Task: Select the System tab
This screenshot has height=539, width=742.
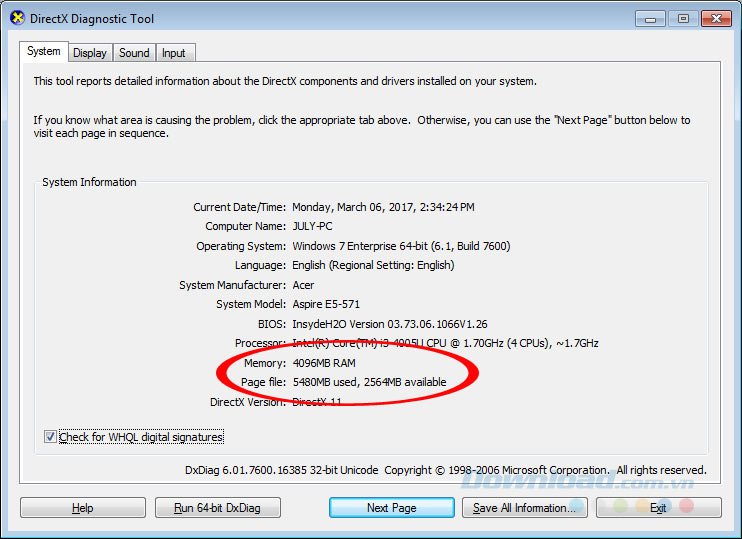Action: coord(44,51)
